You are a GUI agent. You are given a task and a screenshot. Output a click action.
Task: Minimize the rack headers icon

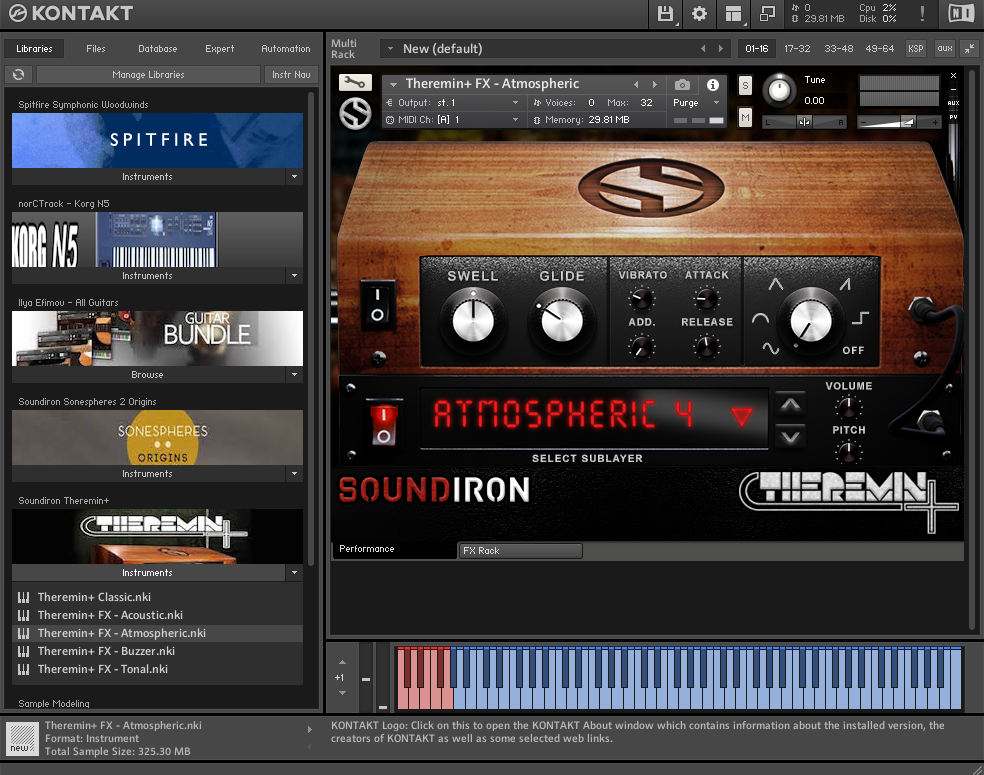(x=970, y=48)
